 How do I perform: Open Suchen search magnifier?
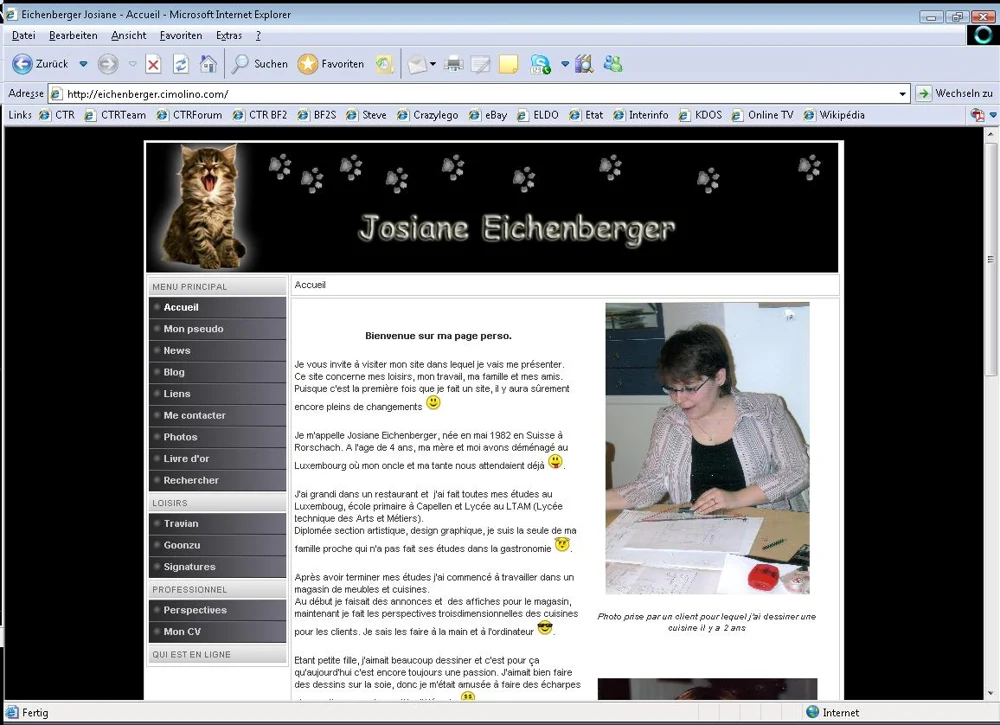(260, 64)
